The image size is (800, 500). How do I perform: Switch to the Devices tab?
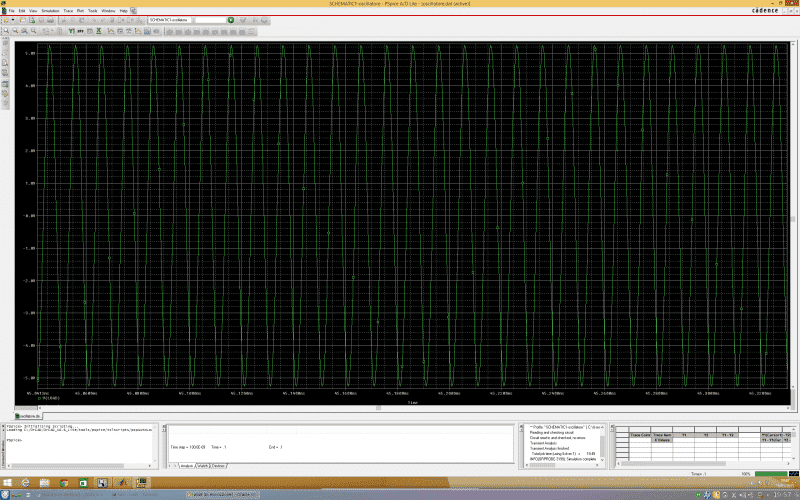218,466
